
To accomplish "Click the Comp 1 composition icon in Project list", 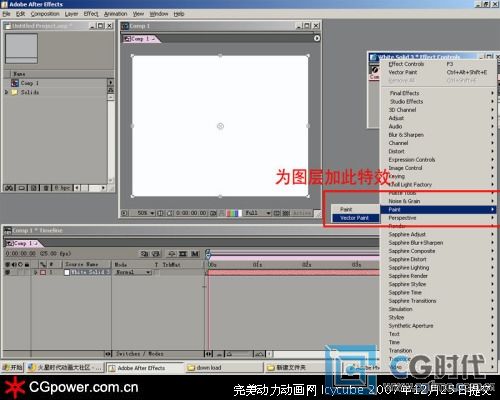I will coord(15,83).
